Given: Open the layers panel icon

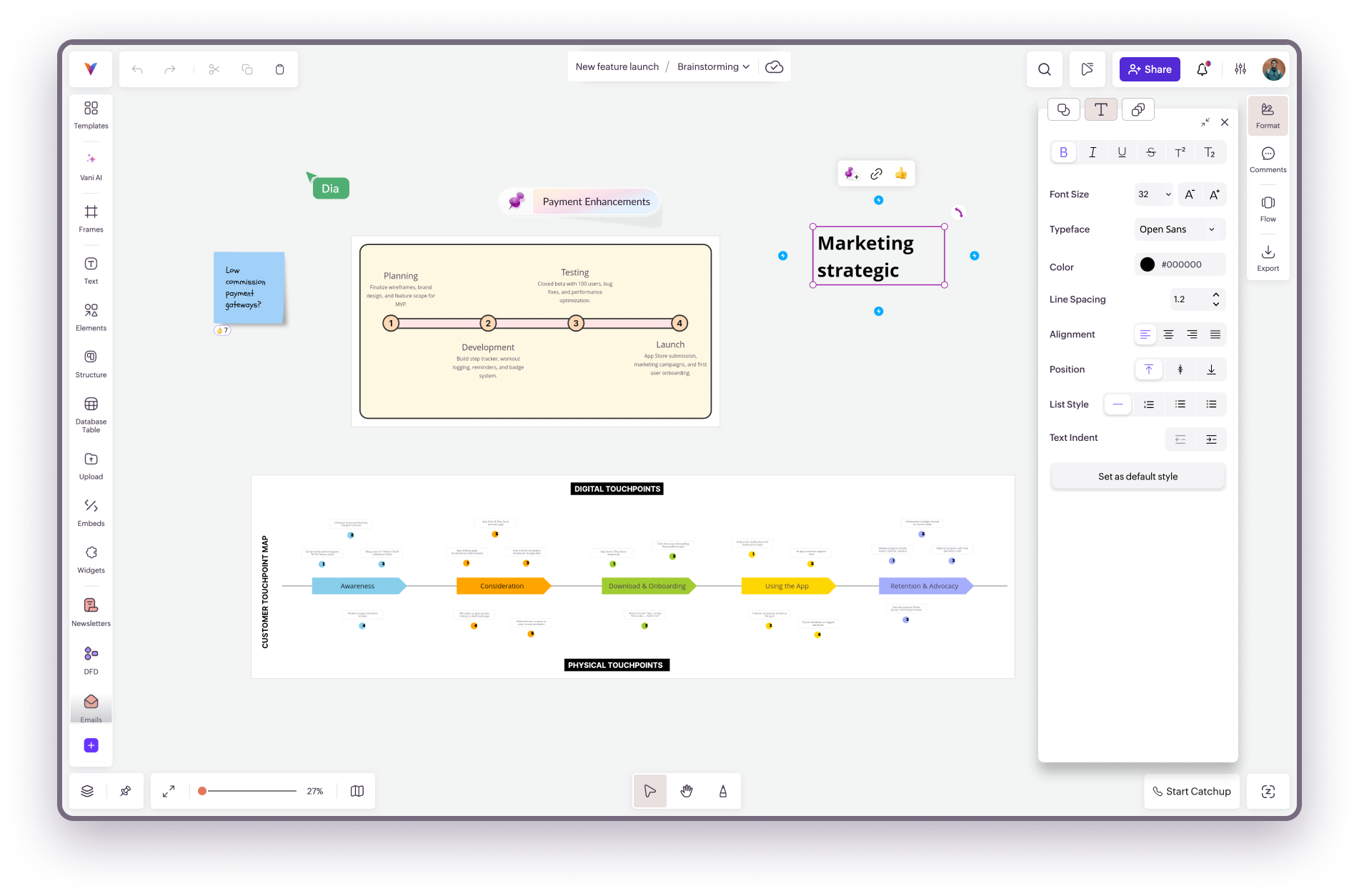Looking at the screenshot, I should tap(87, 791).
